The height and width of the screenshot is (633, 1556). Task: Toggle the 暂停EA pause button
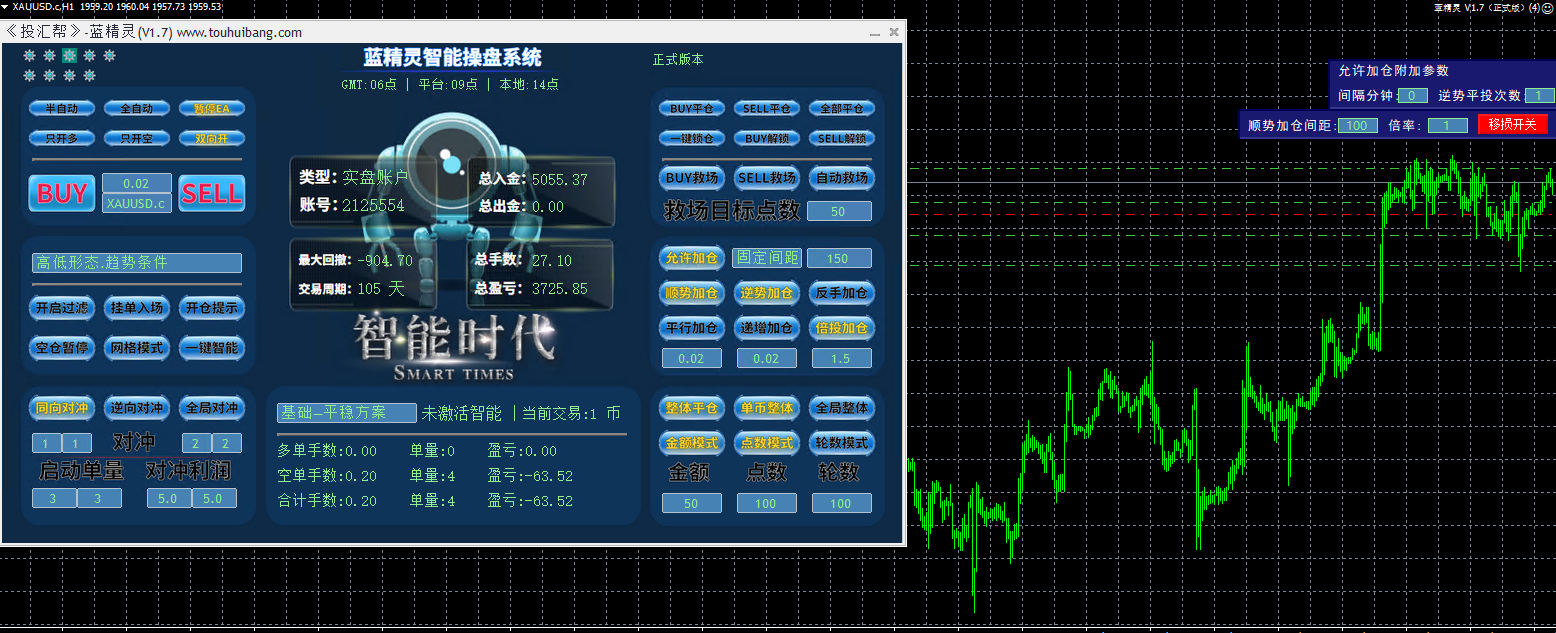(212, 108)
